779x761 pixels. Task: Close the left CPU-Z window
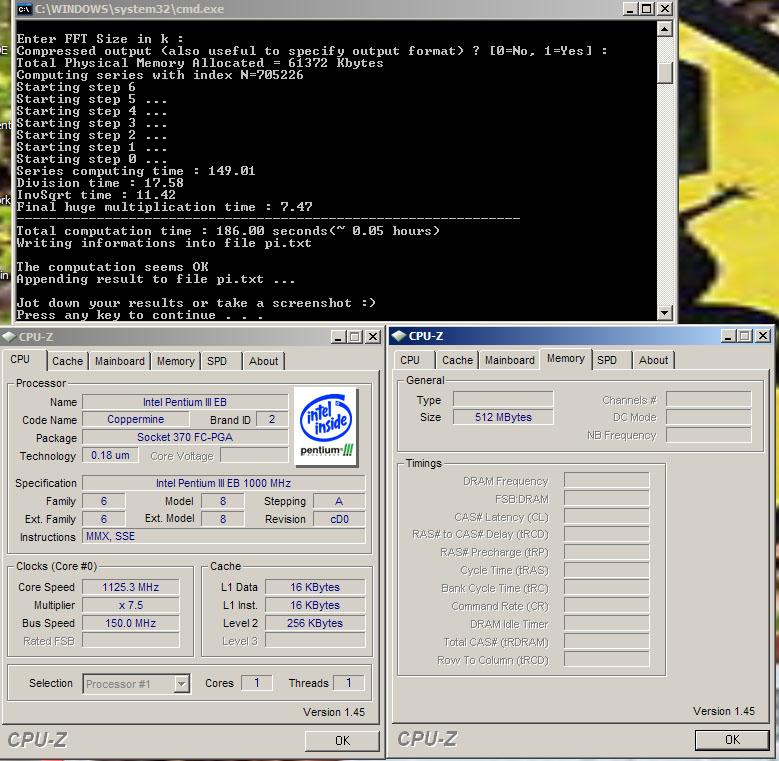pyautogui.click(x=373, y=337)
